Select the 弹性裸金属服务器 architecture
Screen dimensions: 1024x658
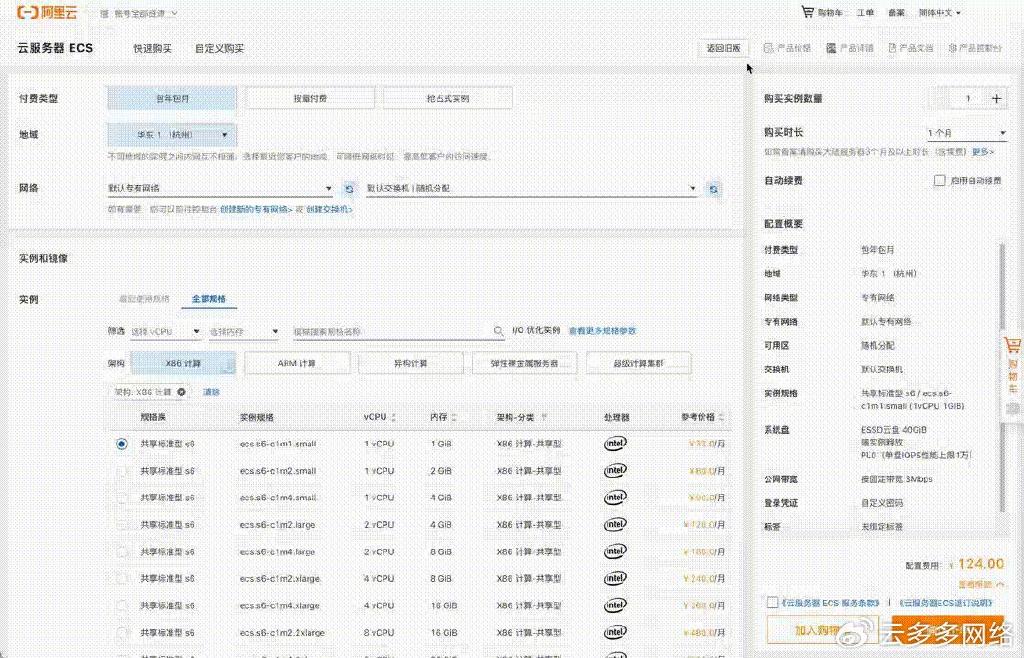tap(524, 363)
